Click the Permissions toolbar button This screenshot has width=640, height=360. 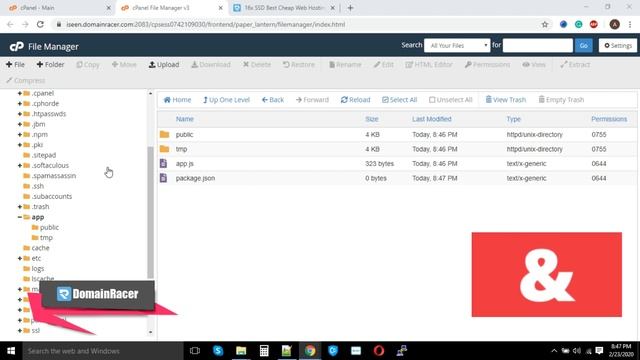click(487, 64)
